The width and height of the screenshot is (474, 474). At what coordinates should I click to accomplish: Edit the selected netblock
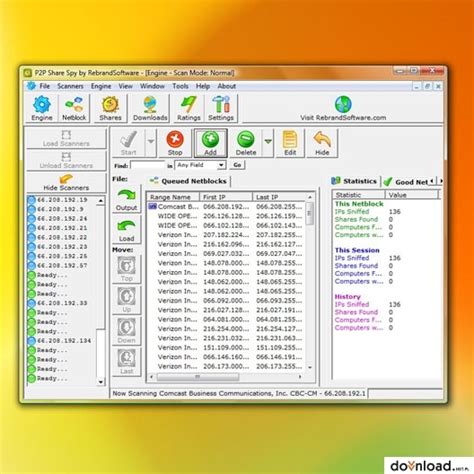coord(290,143)
